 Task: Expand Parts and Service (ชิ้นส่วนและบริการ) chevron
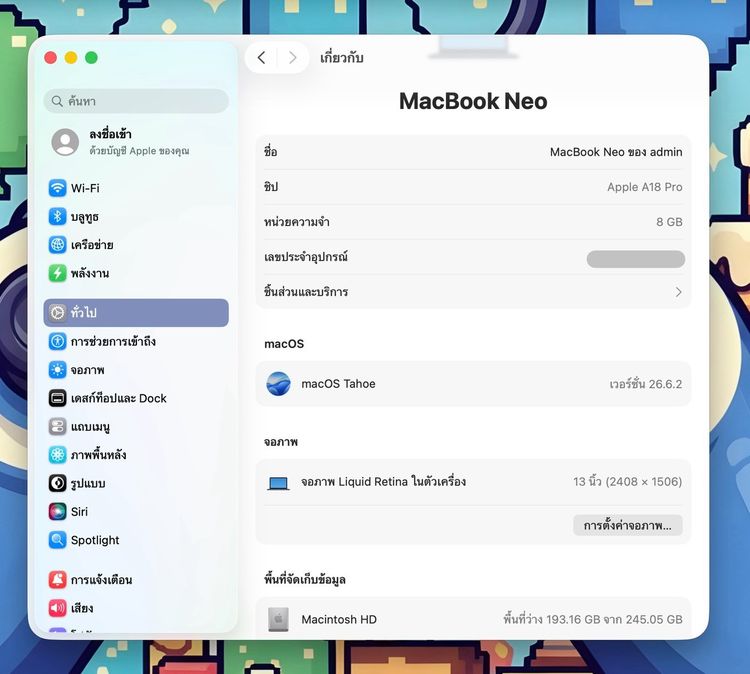tap(678, 292)
